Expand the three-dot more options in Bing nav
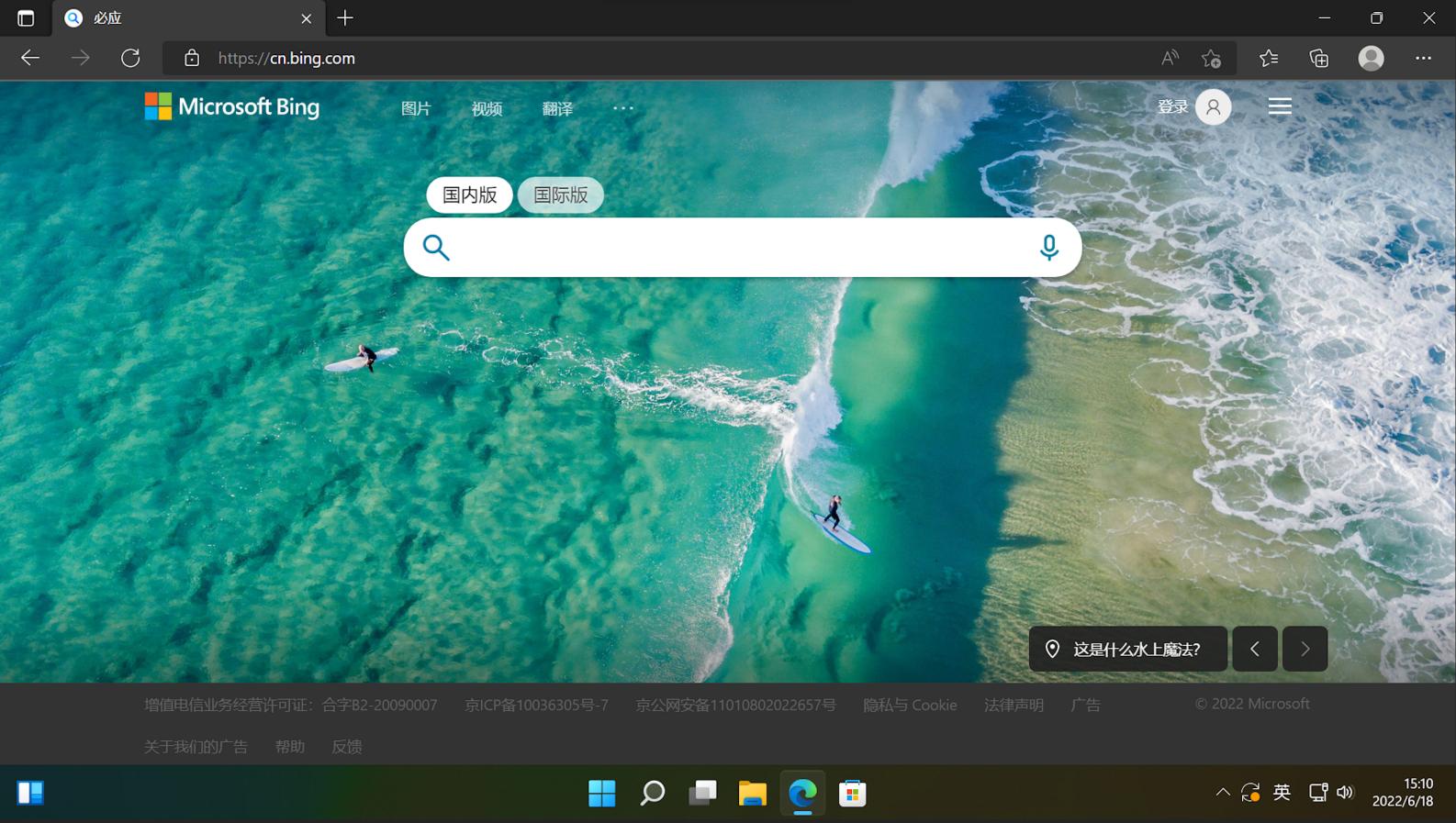Screen dimensions: 1456x823 (x=623, y=108)
